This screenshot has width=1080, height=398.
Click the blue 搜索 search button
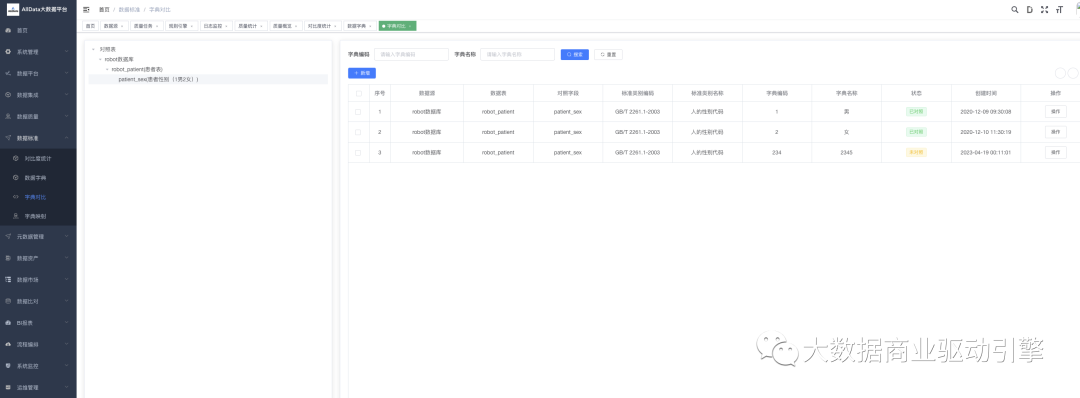574,54
